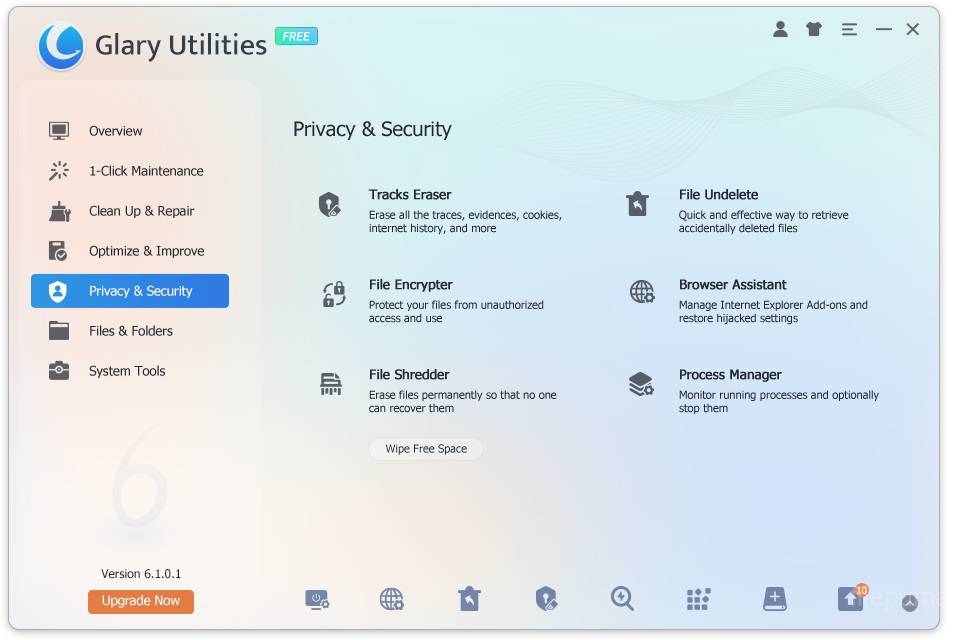The height and width of the screenshot is (640, 960).
Task: Open the File Shredder tool title
Action: click(x=409, y=375)
